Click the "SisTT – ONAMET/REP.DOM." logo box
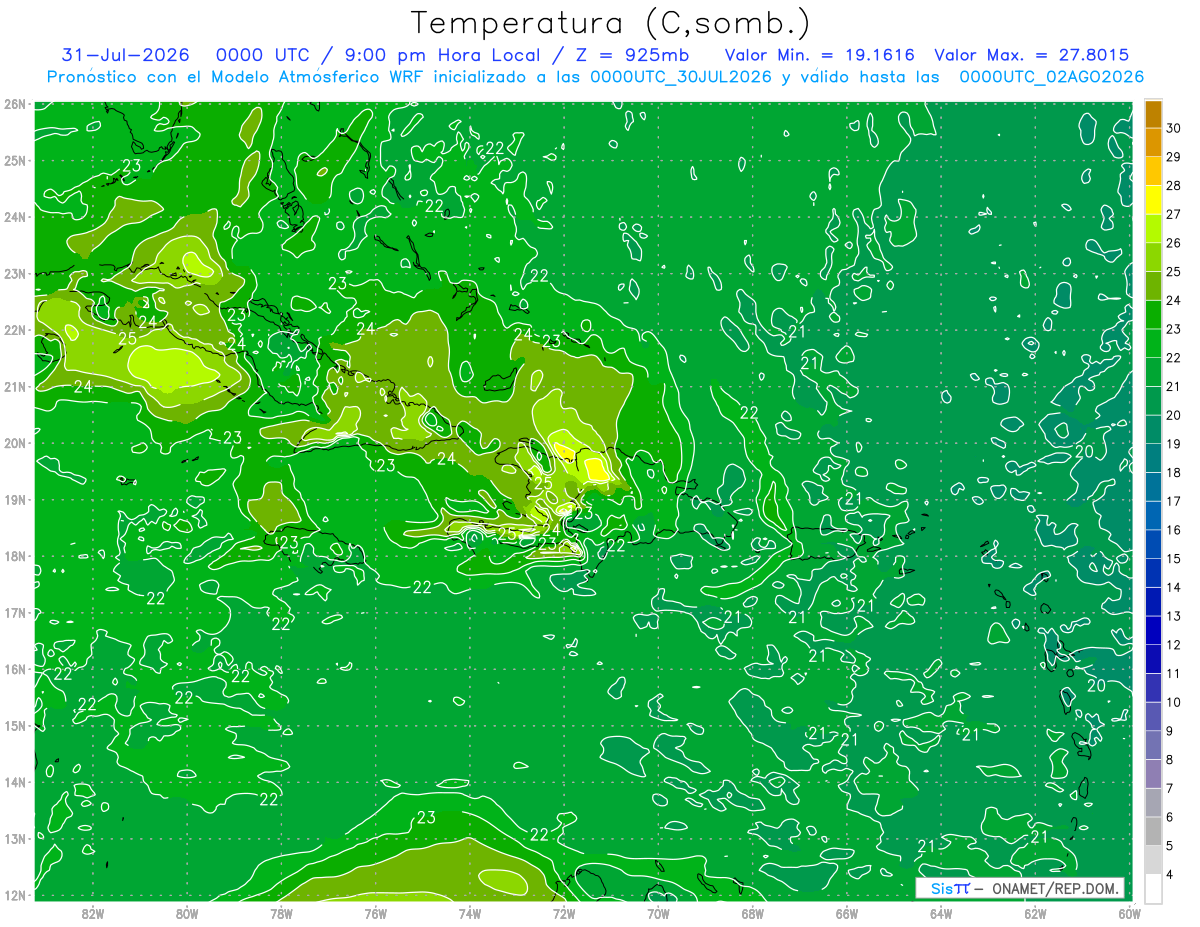Image resolution: width=1200 pixels, height=927 pixels. [x=1019, y=889]
